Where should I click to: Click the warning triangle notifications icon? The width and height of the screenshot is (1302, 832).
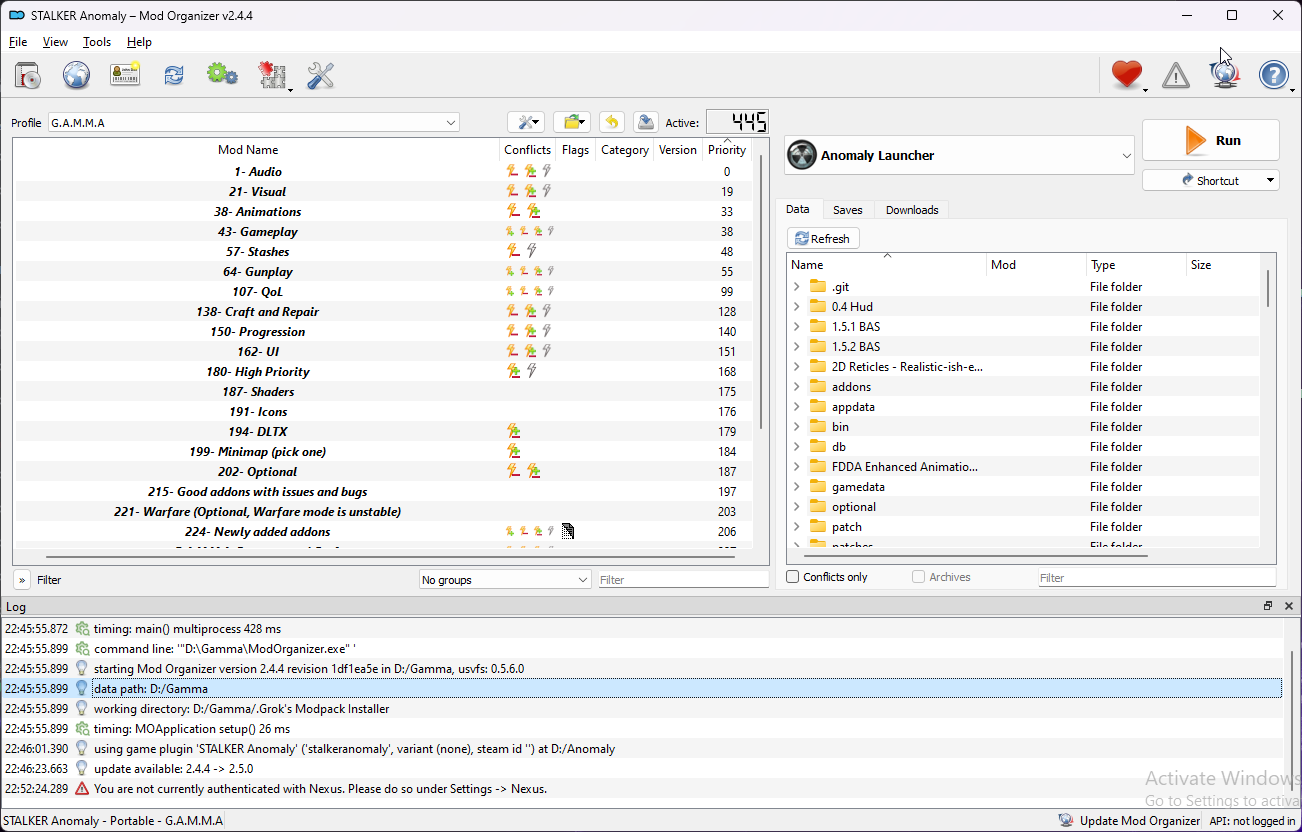tap(1176, 75)
